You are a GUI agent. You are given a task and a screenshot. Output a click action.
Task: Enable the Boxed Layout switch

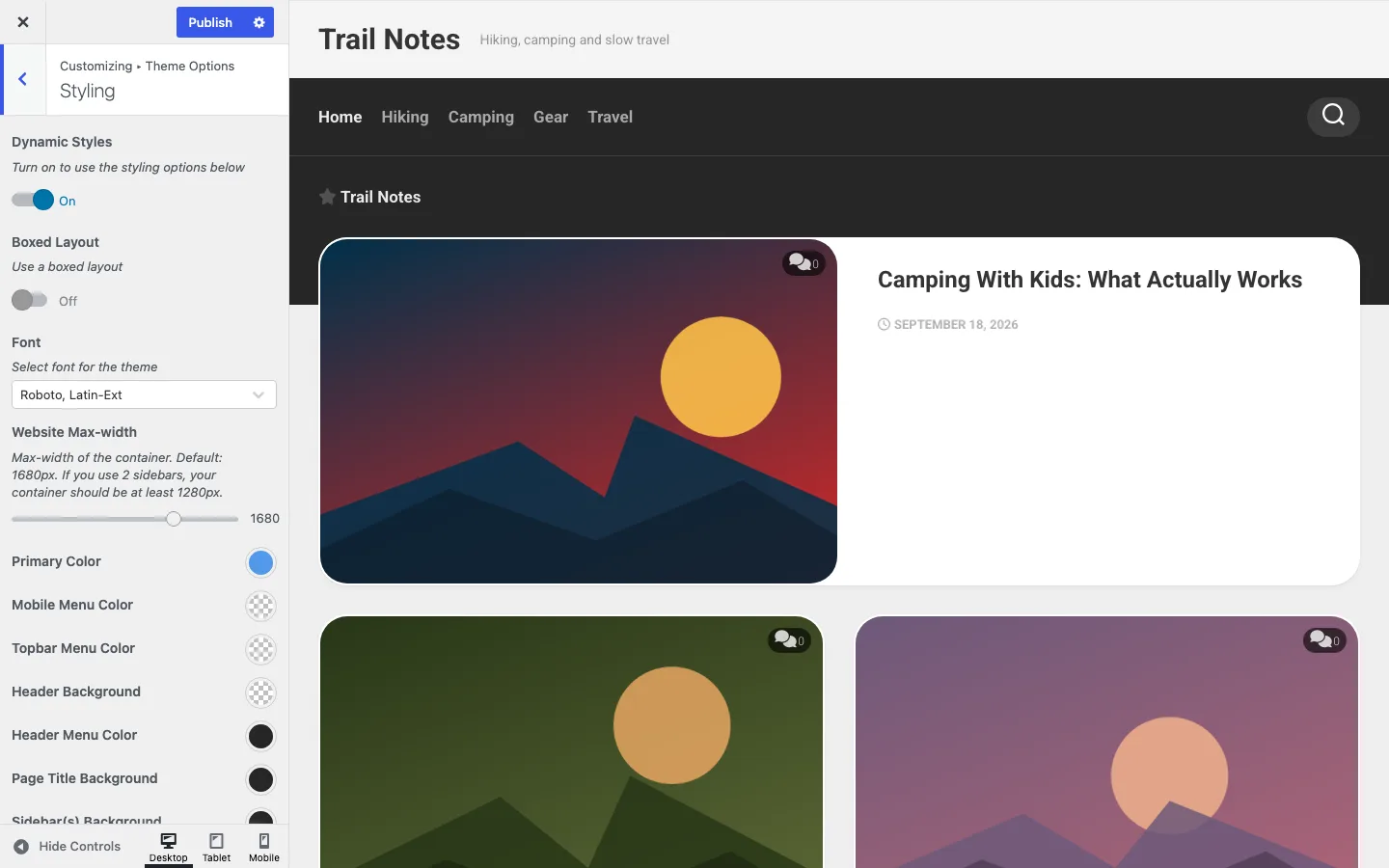[x=29, y=300]
